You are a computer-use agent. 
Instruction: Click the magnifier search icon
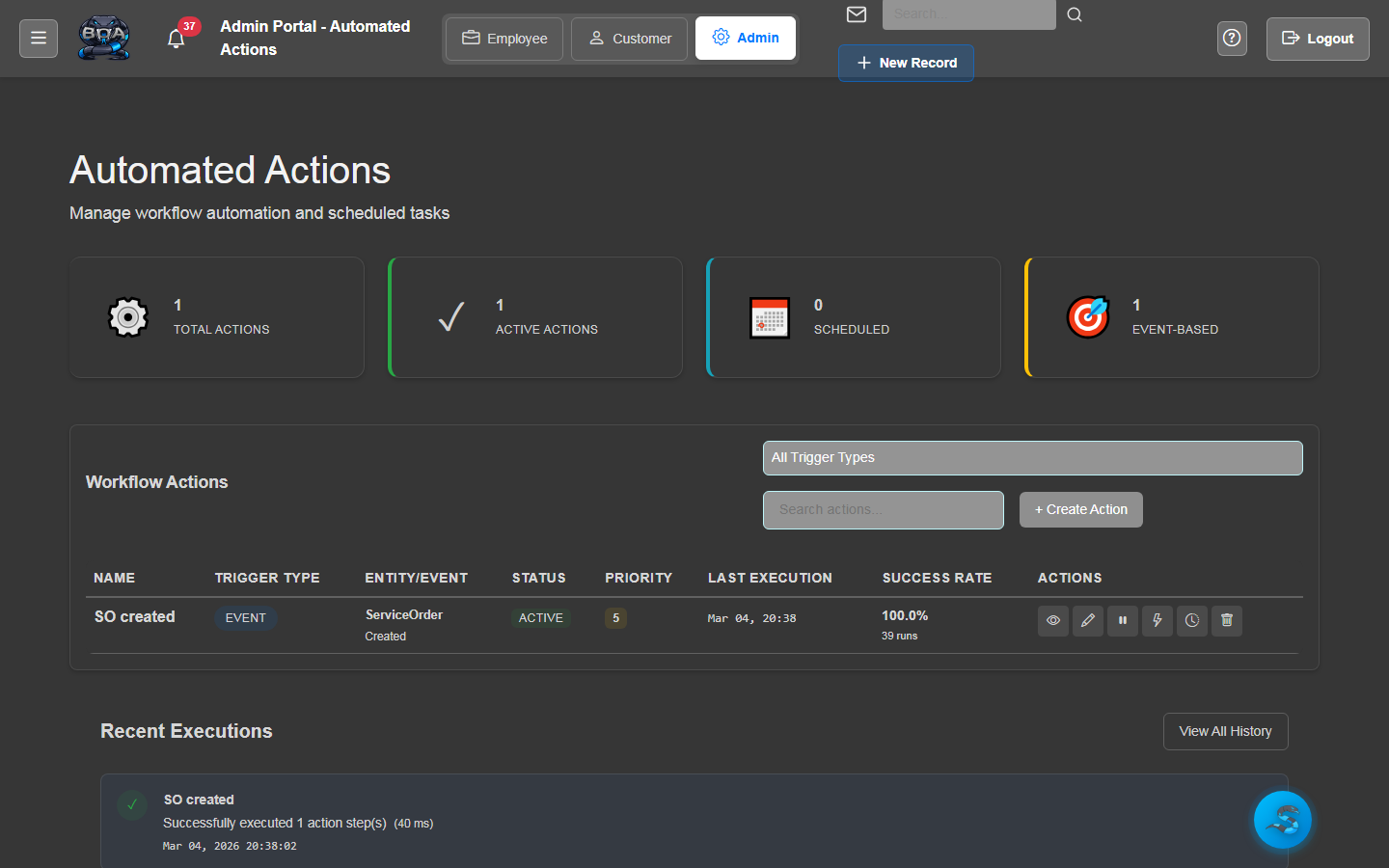(x=1074, y=14)
